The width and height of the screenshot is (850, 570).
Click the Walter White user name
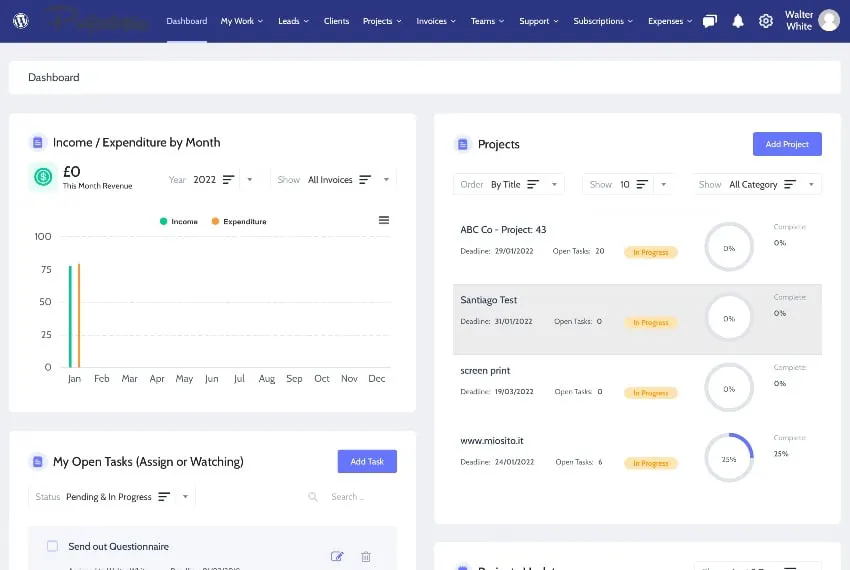(799, 21)
